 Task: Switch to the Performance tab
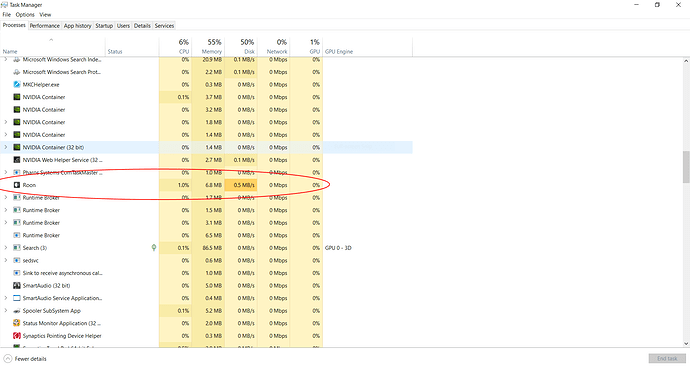(x=44, y=26)
